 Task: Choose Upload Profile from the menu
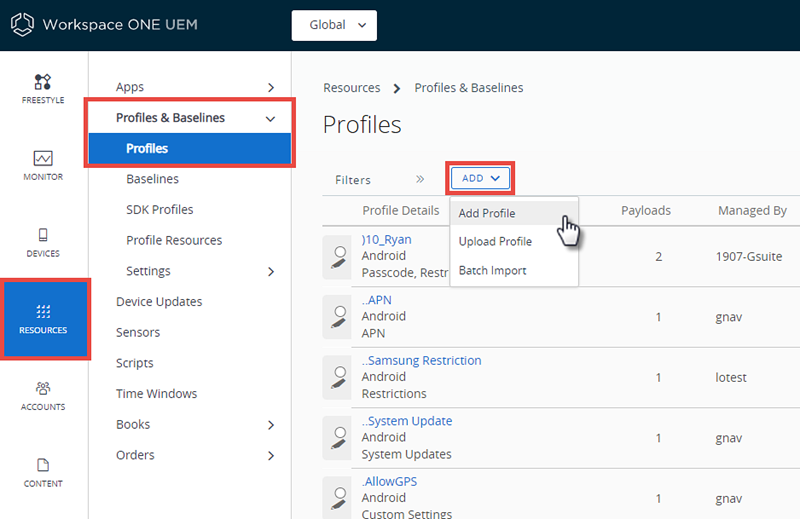click(514, 241)
